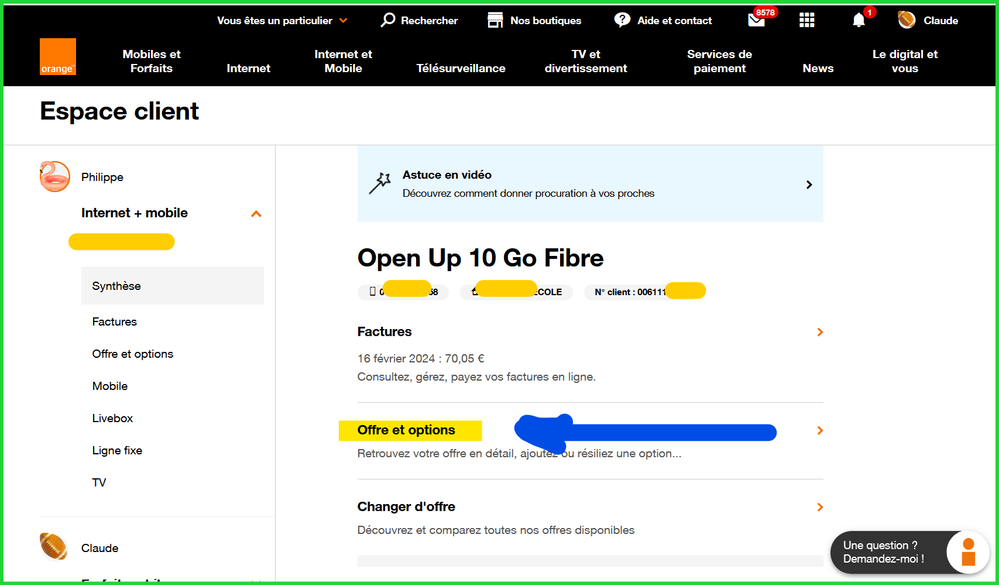Image resolution: width=999 pixels, height=585 pixels.
Task: Click the Nos boutiques store icon
Action: click(495, 20)
